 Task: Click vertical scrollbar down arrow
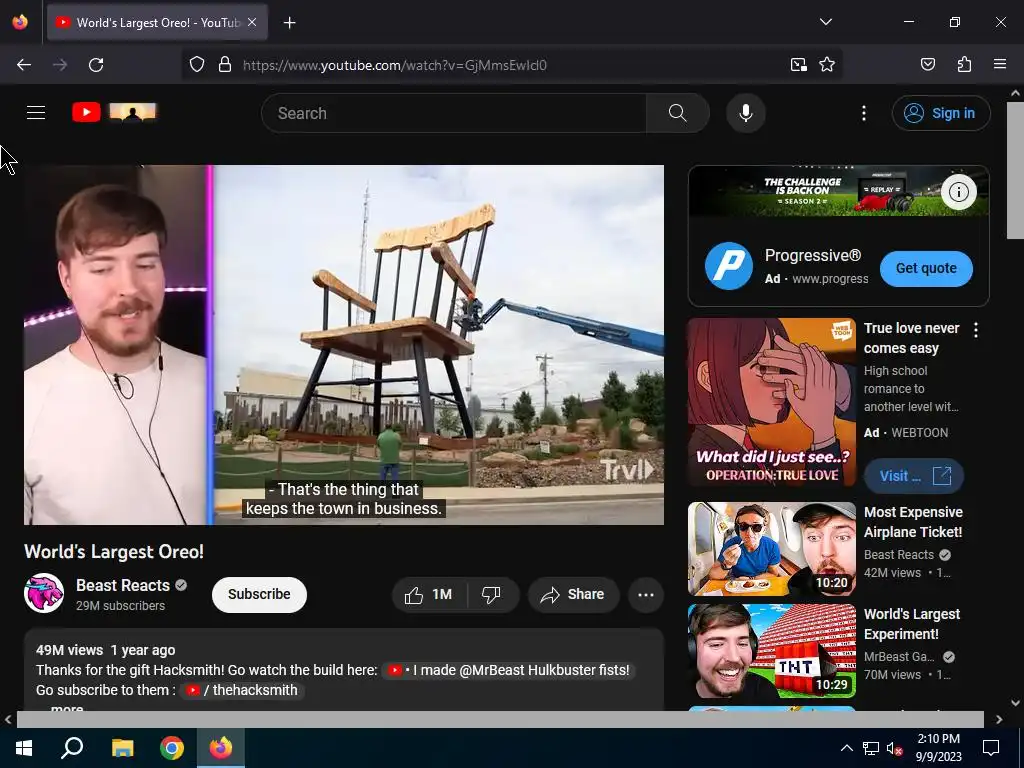(1015, 703)
